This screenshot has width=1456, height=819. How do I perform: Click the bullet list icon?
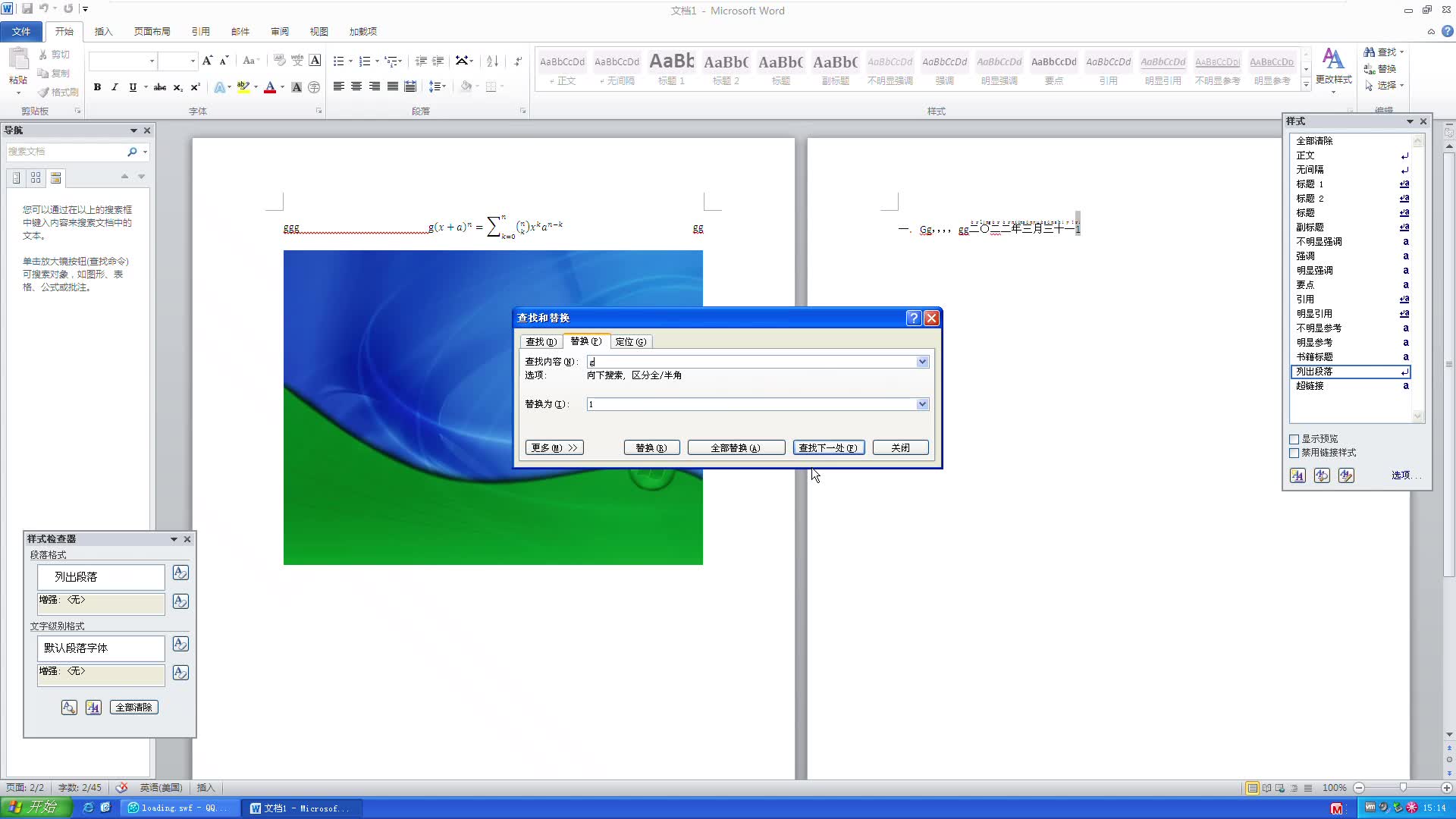pyautogui.click(x=338, y=61)
